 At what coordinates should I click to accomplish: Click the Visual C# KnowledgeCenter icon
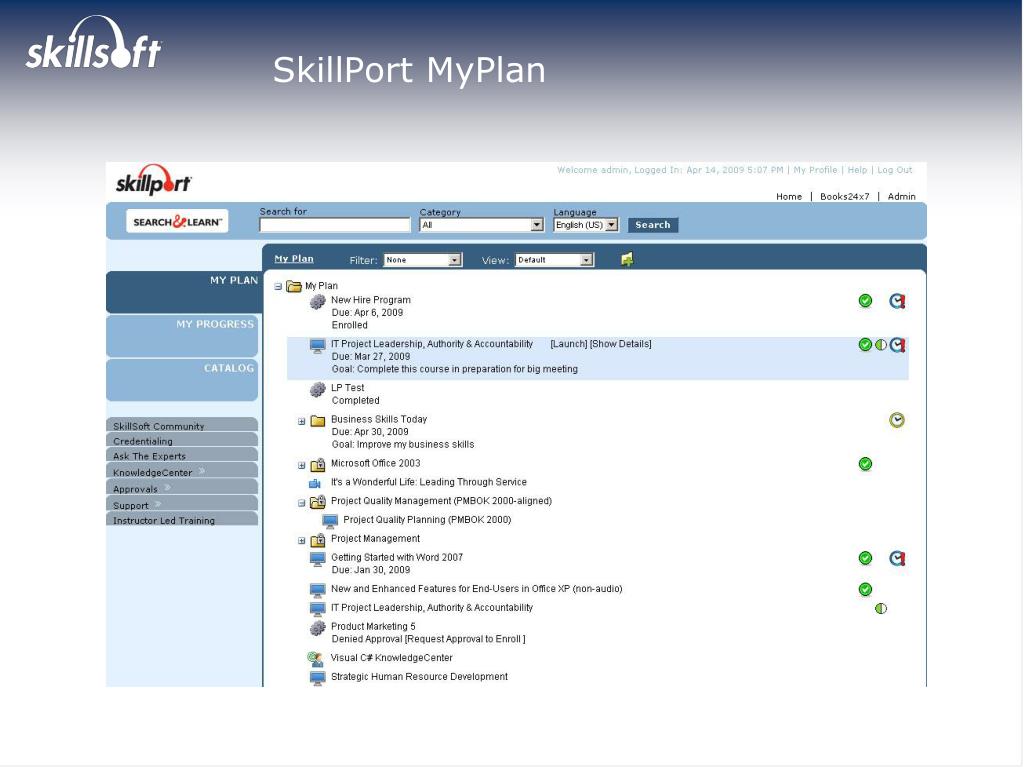pos(315,659)
